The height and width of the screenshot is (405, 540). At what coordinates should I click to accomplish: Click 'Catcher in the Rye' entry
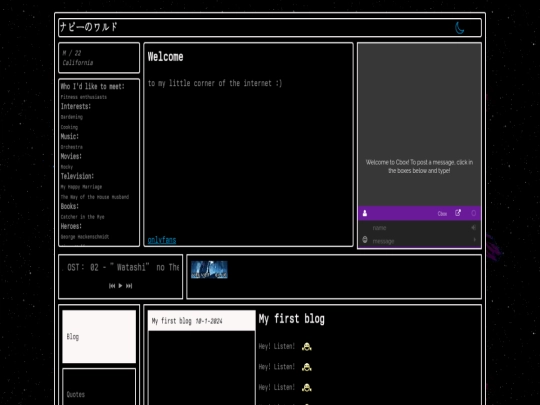click(x=82, y=217)
